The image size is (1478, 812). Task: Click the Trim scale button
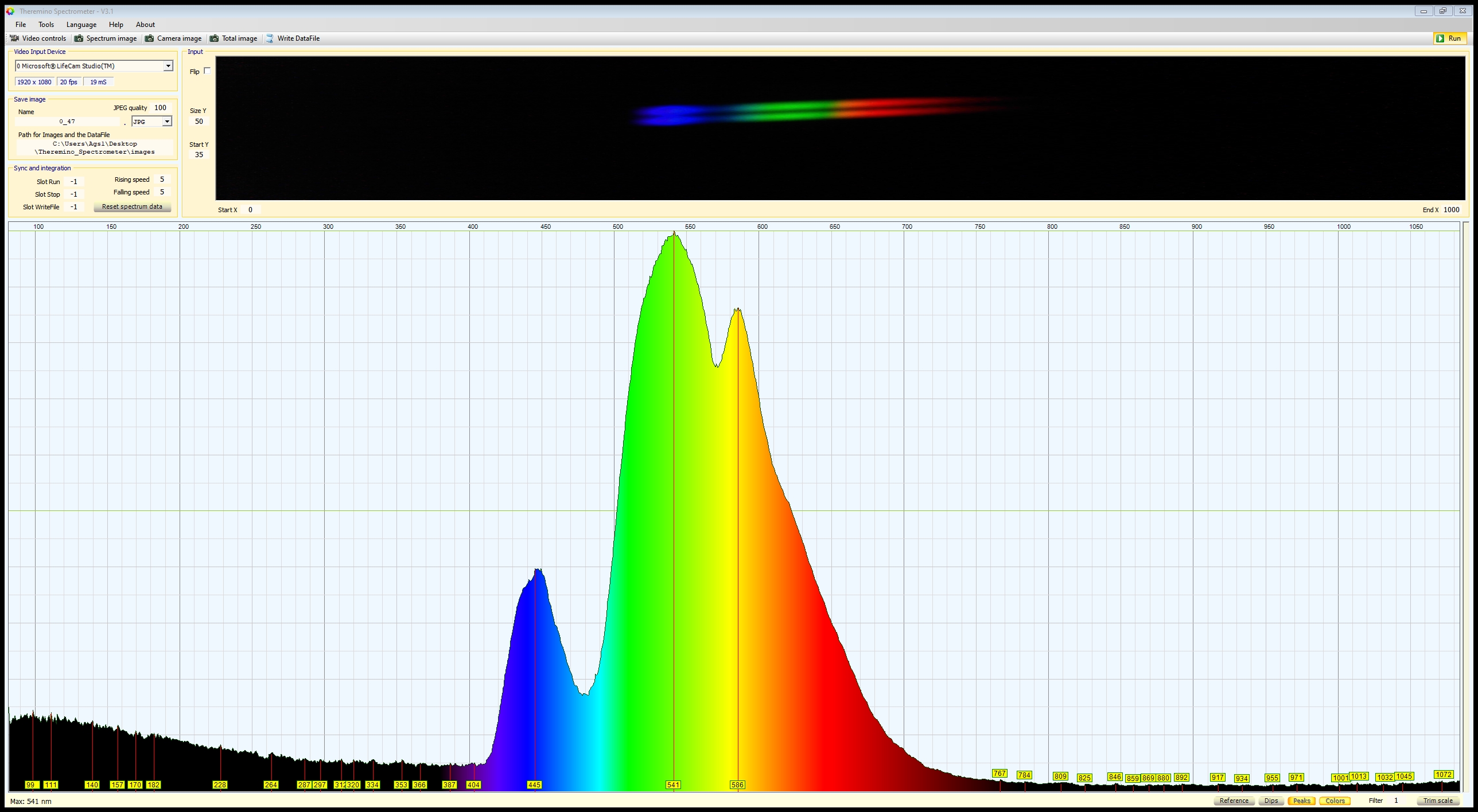tap(1438, 801)
